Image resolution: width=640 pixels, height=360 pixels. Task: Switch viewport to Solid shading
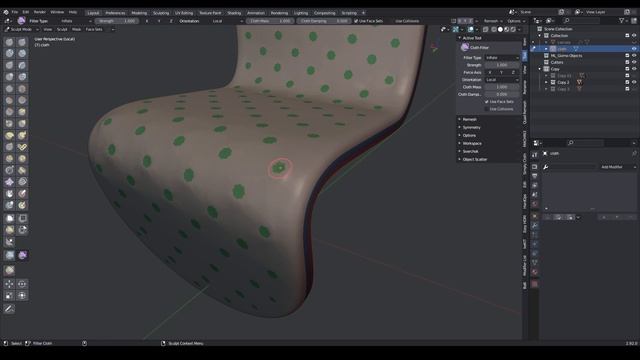click(x=500, y=29)
